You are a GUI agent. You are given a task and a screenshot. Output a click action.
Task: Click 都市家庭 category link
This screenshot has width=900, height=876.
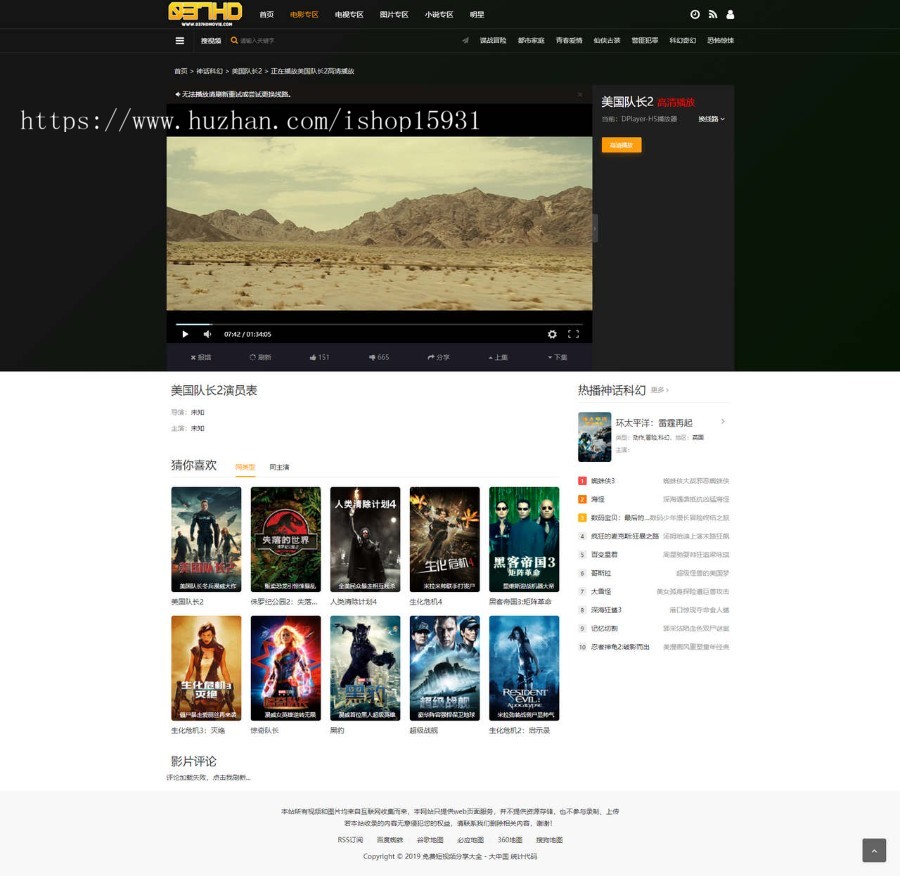531,40
